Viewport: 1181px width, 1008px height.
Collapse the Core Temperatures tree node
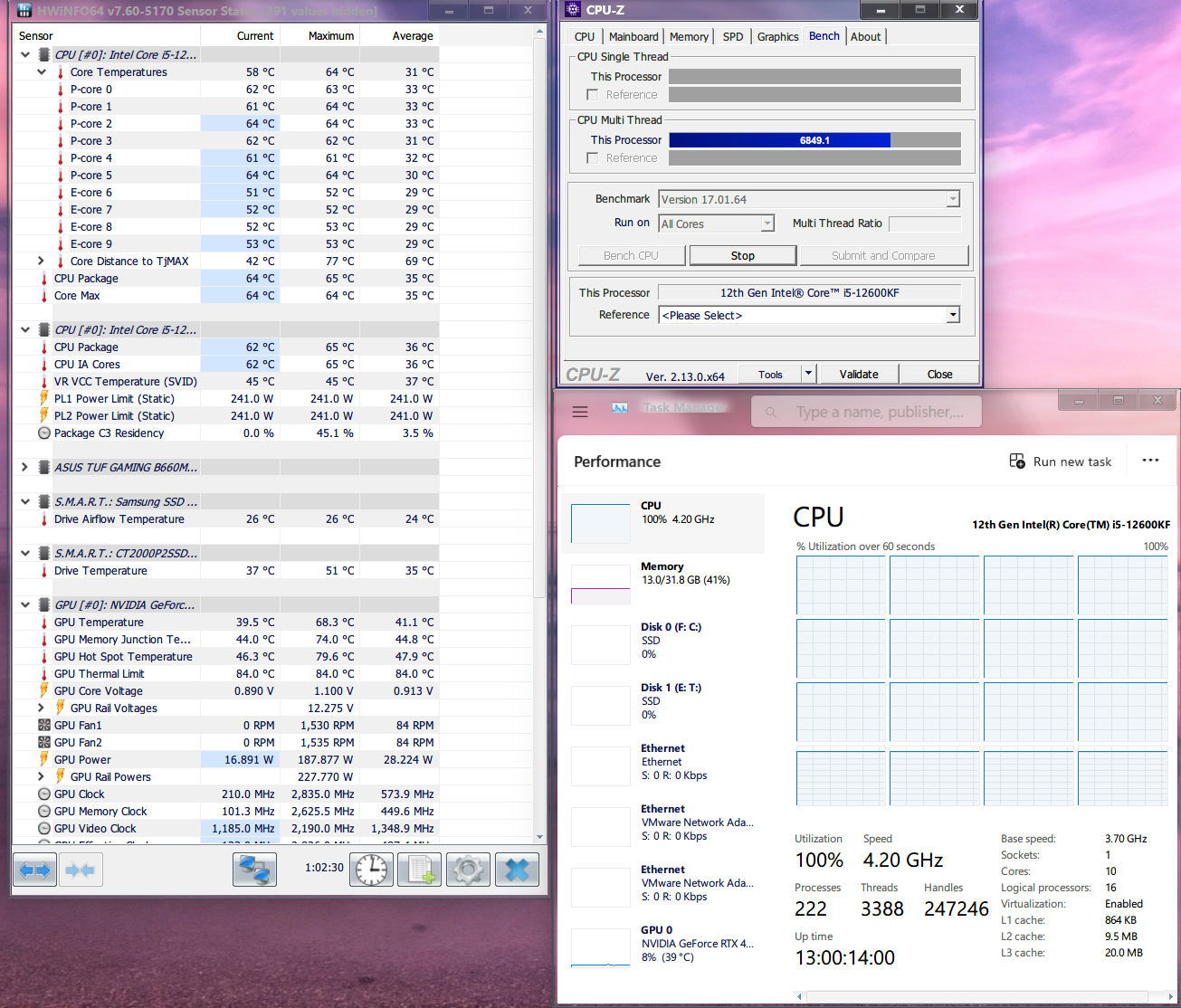(42, 72)
